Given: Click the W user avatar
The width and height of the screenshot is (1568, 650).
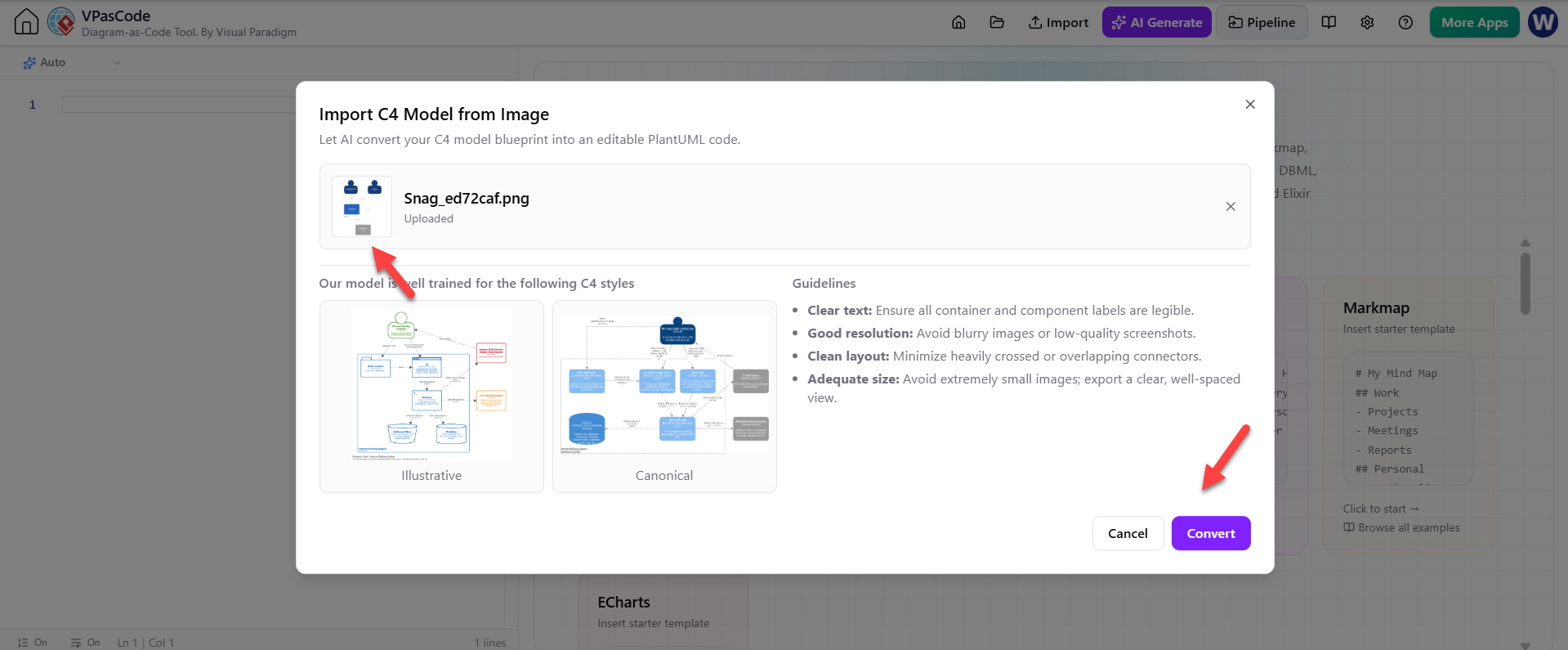Looking at the screenshot, I should click(x=1543, y=22).
